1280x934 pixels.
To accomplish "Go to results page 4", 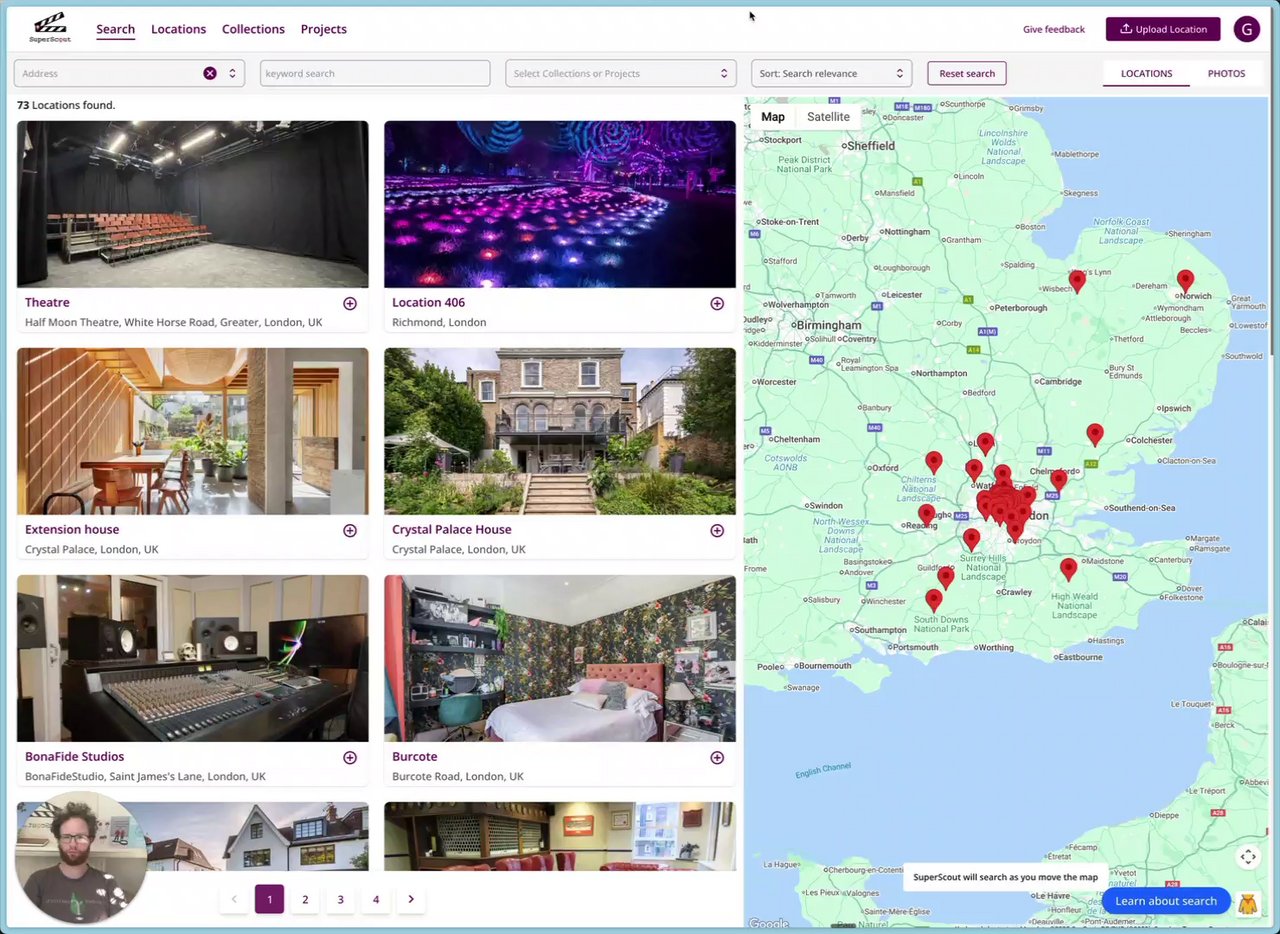I will (376, 899).
